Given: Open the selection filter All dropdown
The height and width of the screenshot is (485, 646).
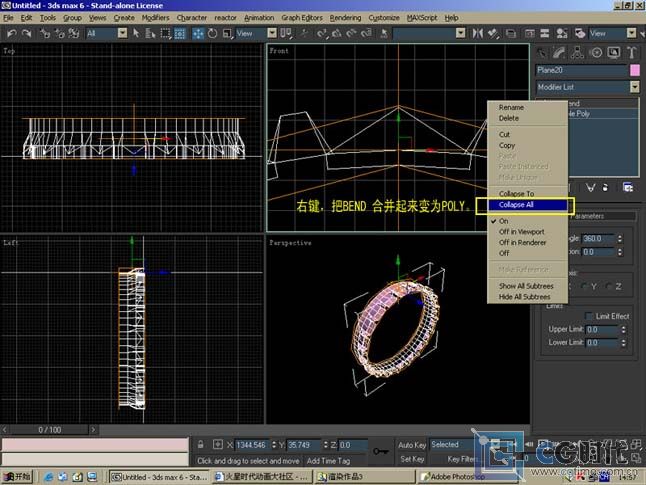Looking at the screenshot, I should [x=122, y=33].
